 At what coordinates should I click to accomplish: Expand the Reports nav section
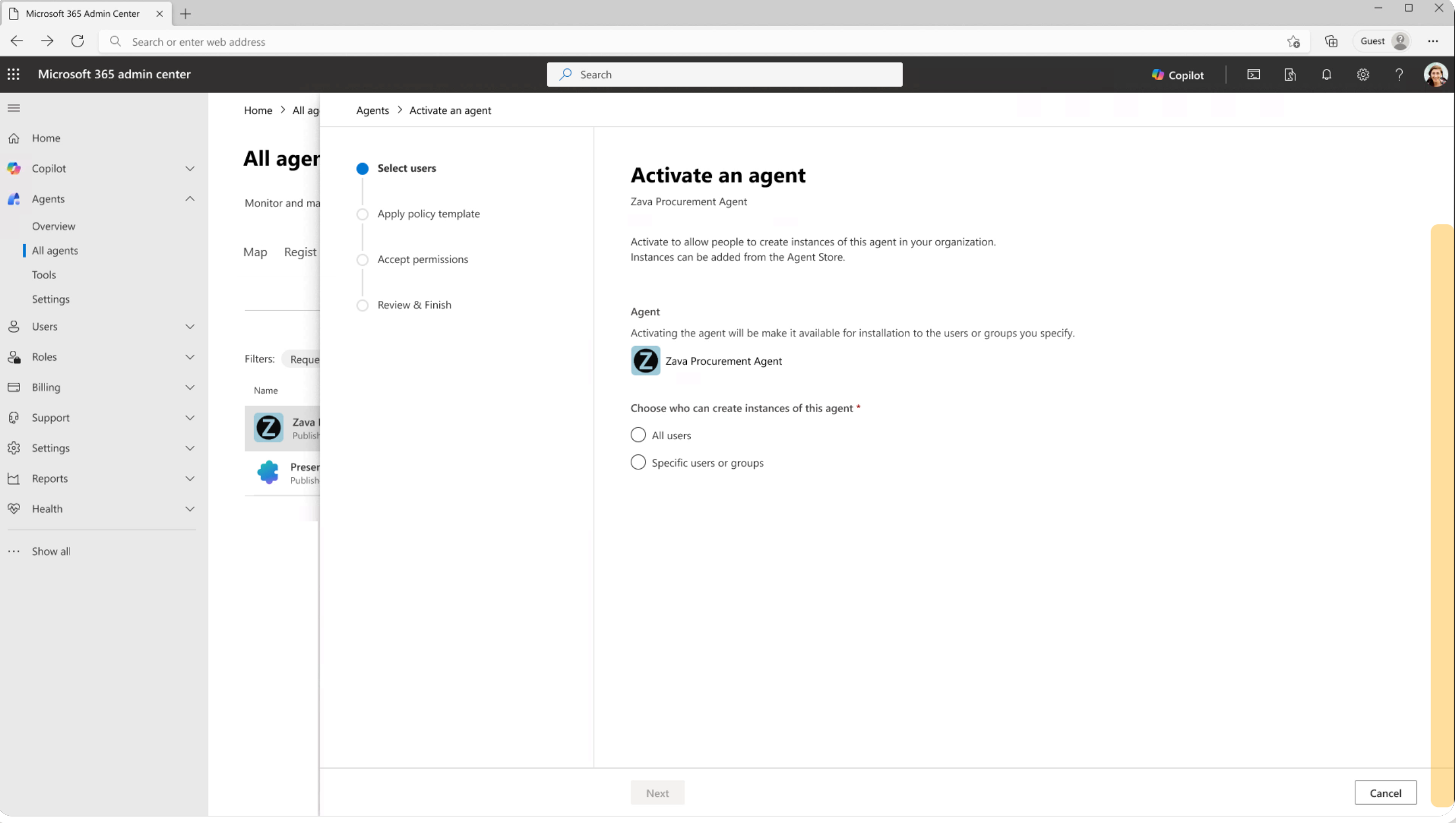pyautogui.click(x=190, y=479)
